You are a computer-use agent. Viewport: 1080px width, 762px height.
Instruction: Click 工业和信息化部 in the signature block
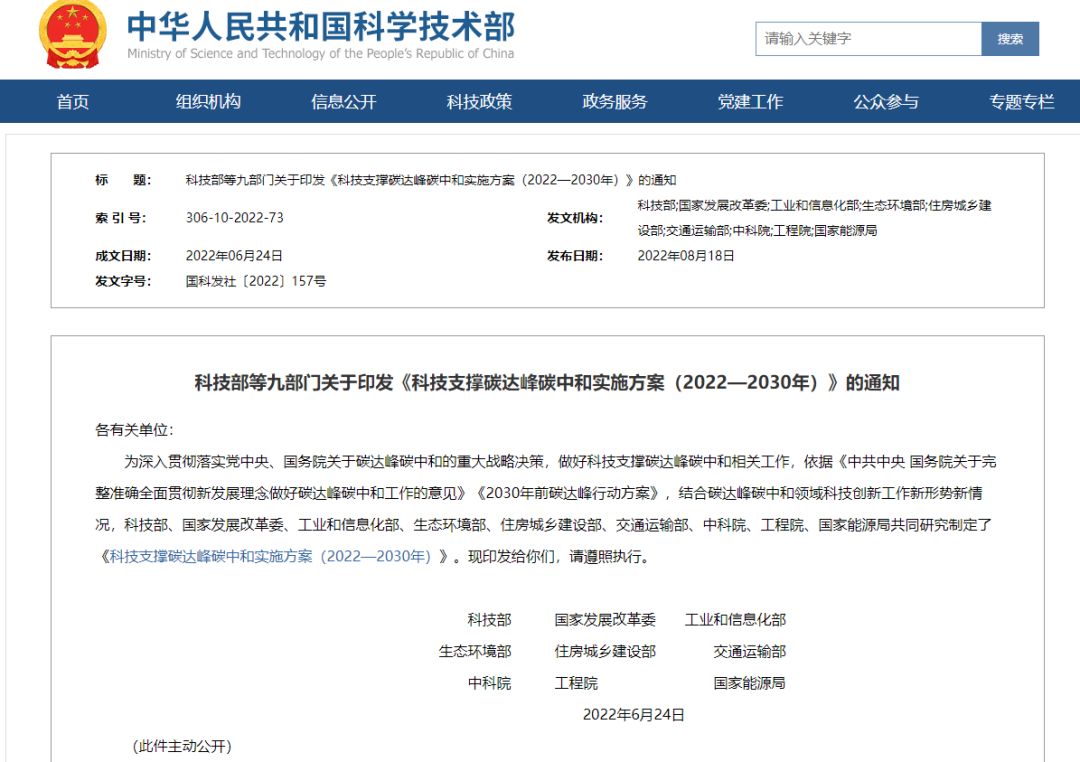735,620
